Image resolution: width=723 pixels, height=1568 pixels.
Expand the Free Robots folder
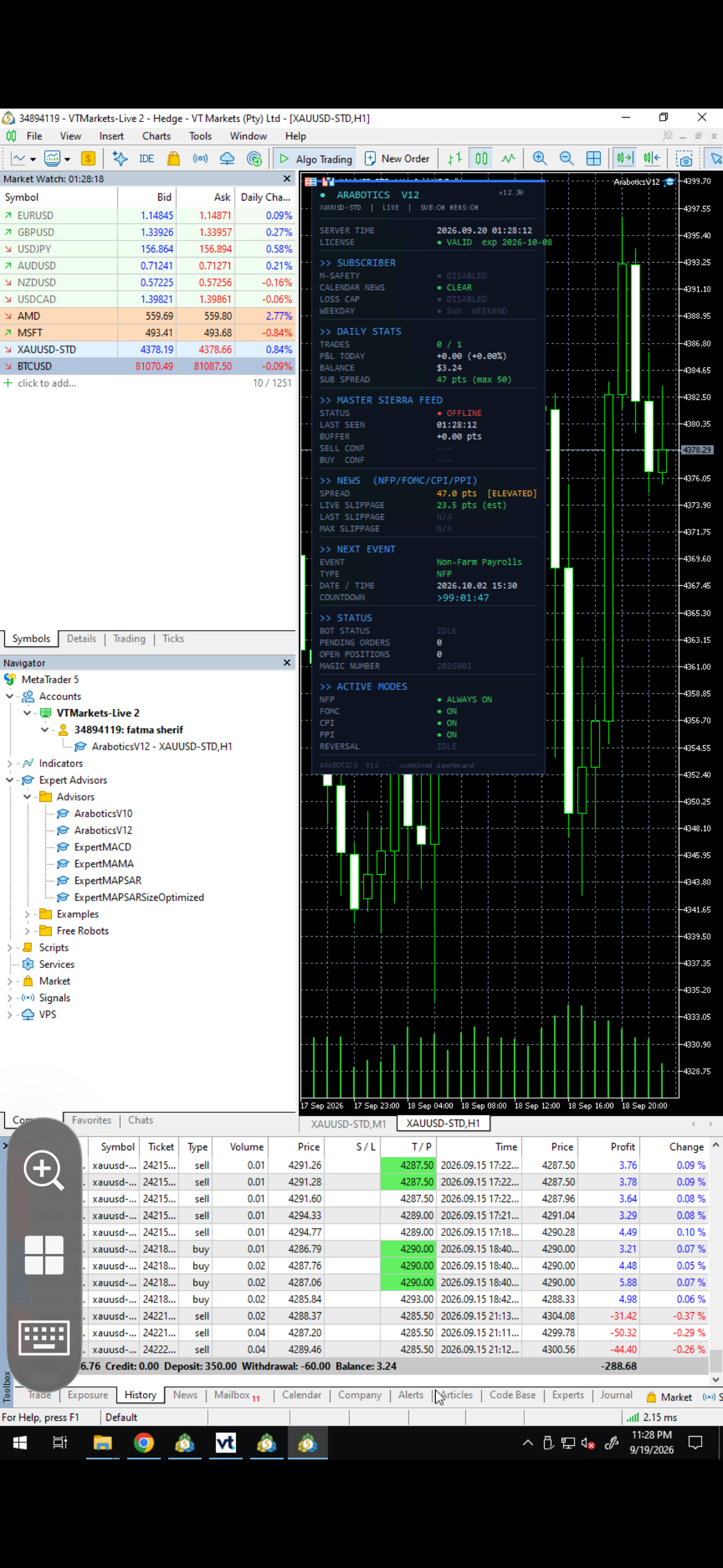tap(27, 931)
